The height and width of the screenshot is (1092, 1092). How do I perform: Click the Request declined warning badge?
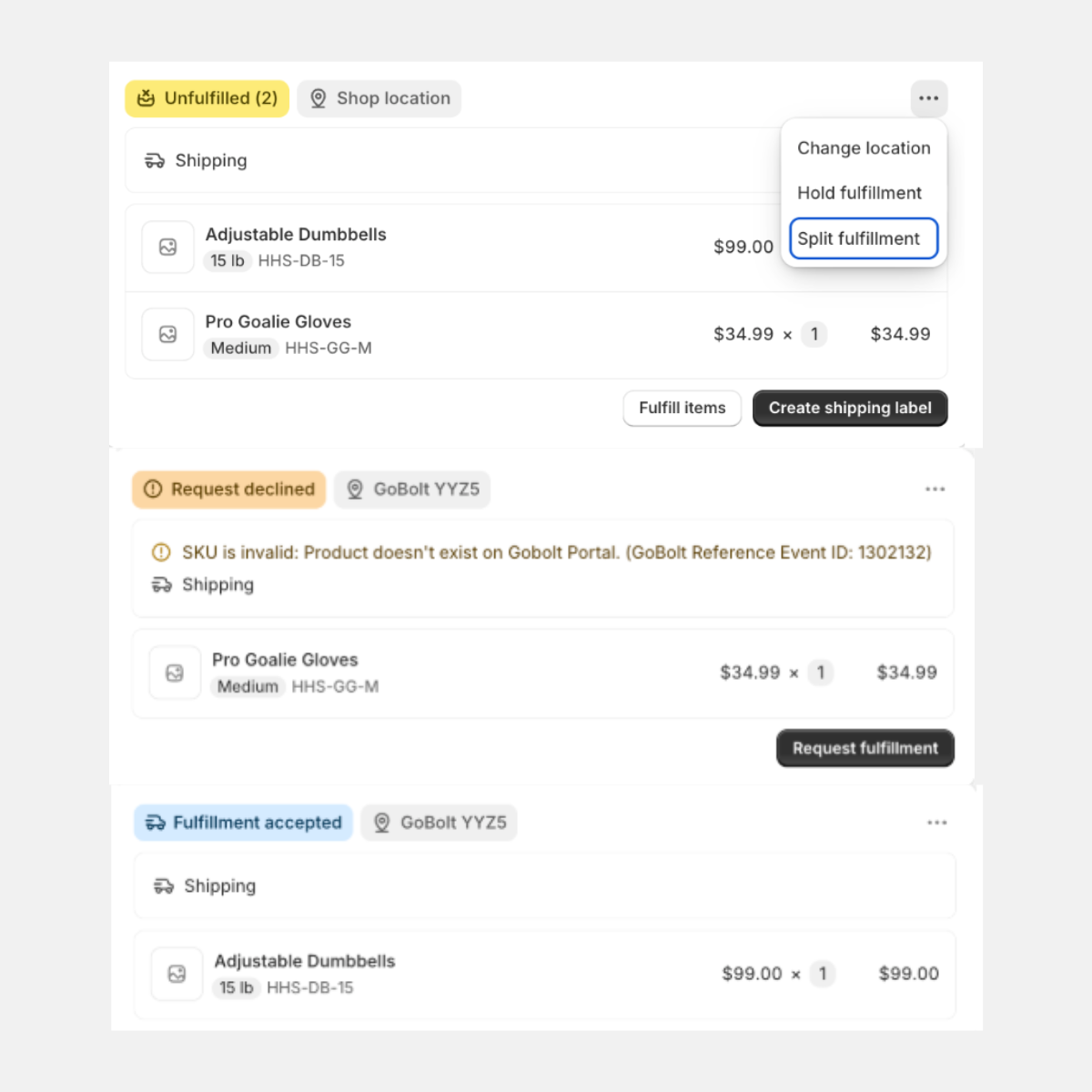coord(229,490)
